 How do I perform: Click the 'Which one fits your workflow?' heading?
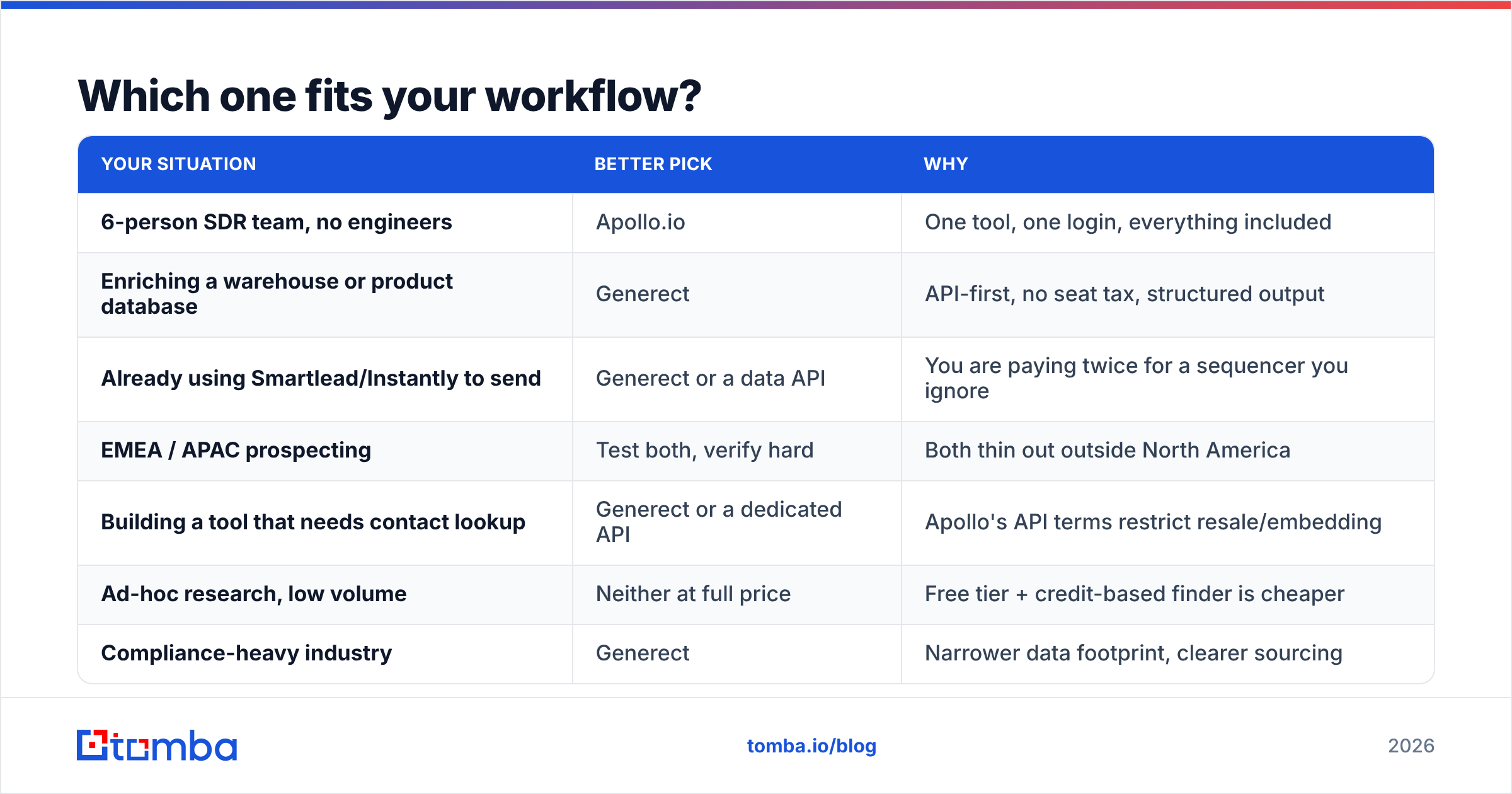389,96
